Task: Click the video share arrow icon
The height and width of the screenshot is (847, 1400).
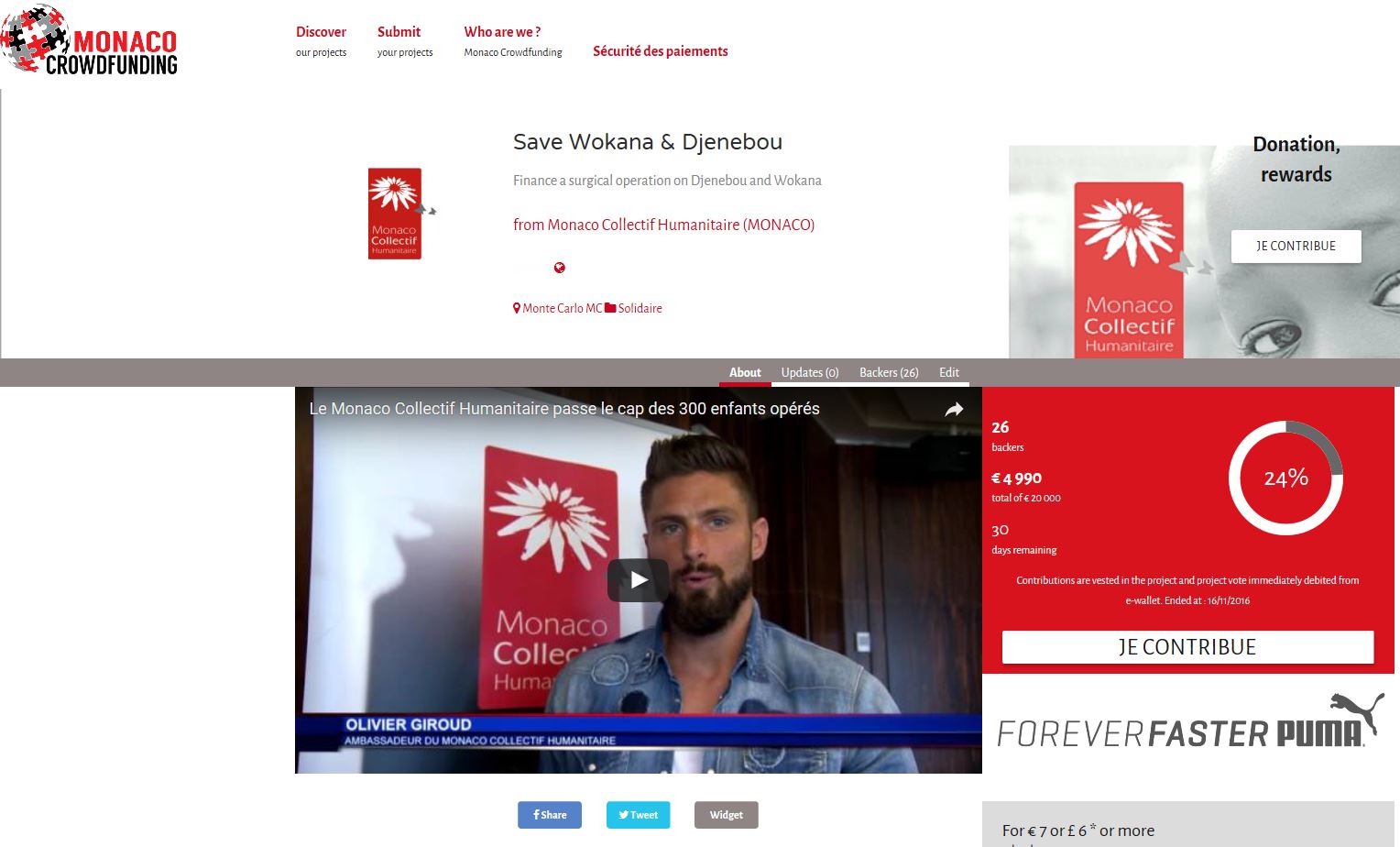Action: [x=954, y=410]
